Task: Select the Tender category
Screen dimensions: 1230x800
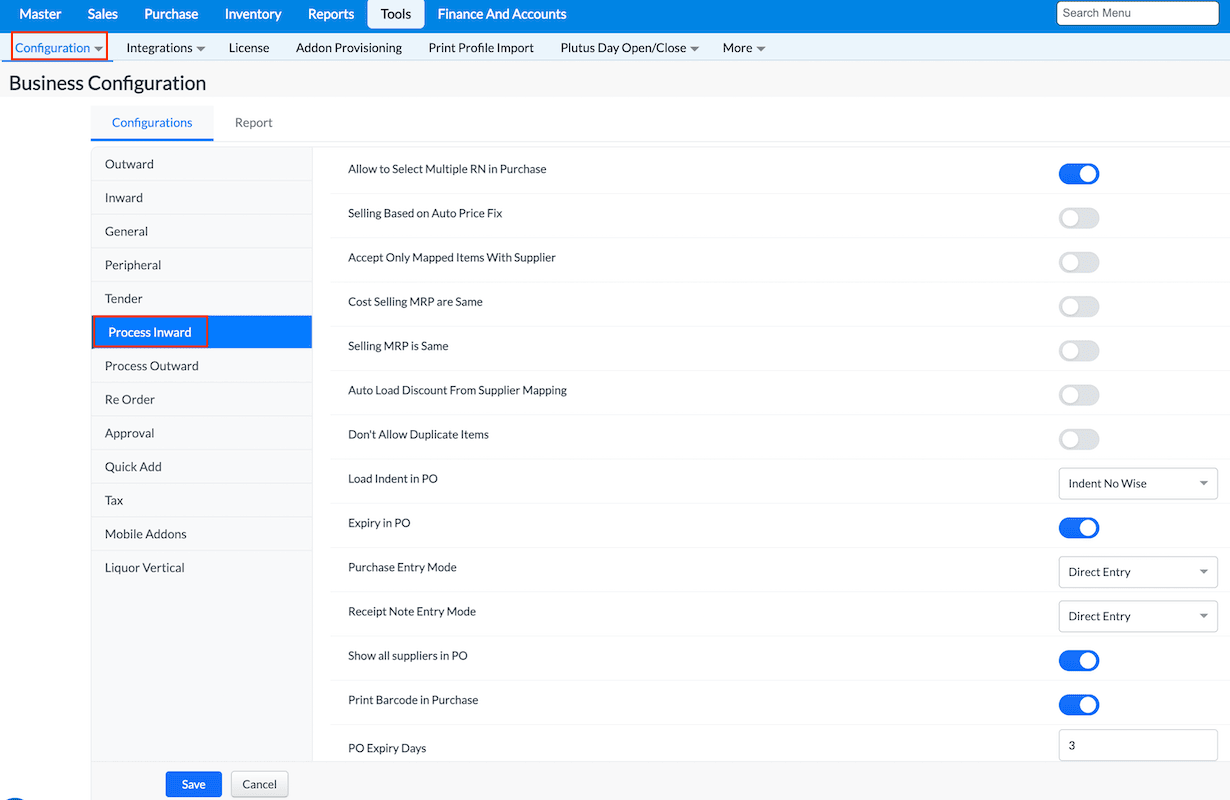Action: click(x=201, y=298)
